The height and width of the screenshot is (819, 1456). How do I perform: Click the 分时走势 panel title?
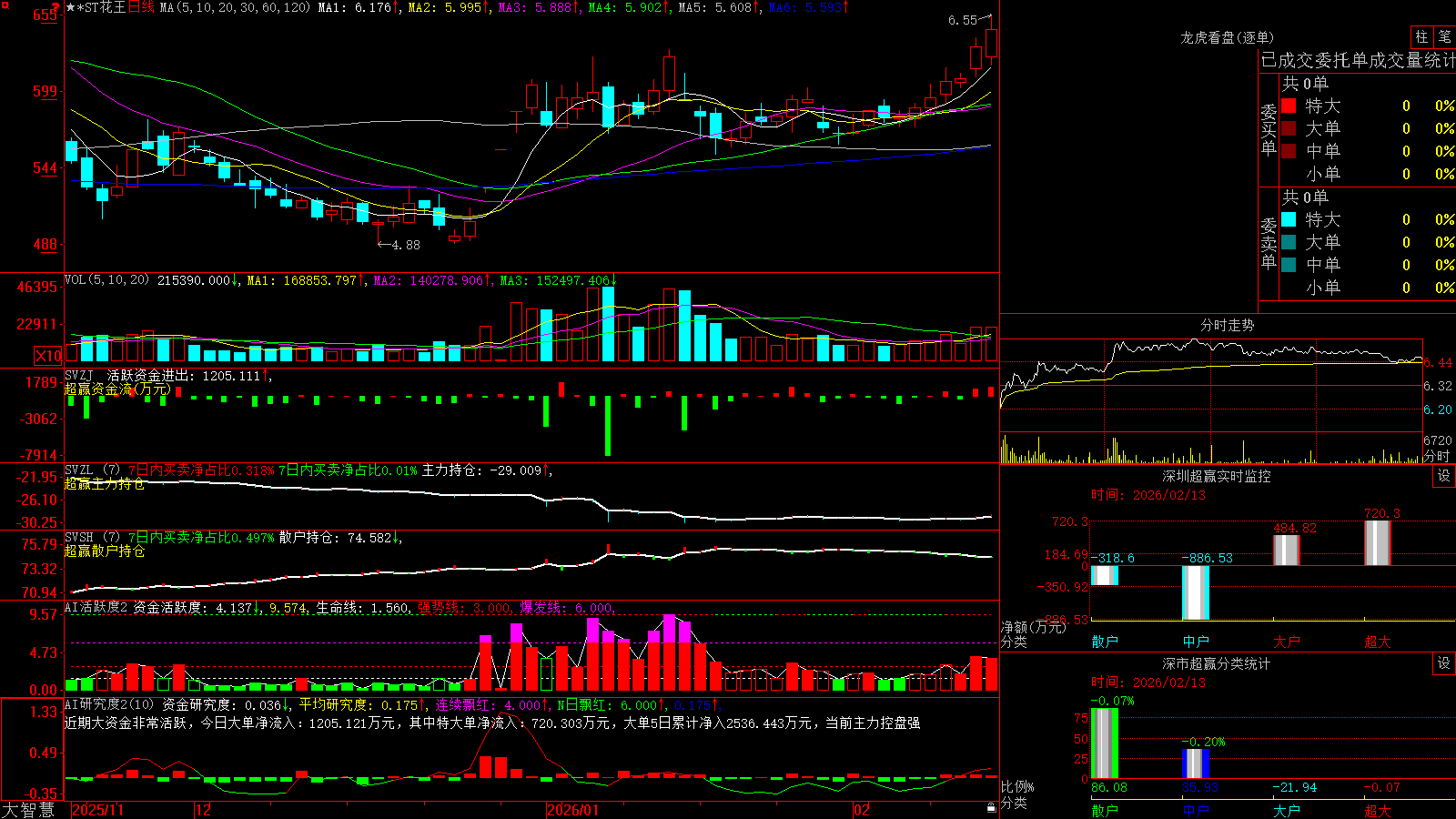1227,325
